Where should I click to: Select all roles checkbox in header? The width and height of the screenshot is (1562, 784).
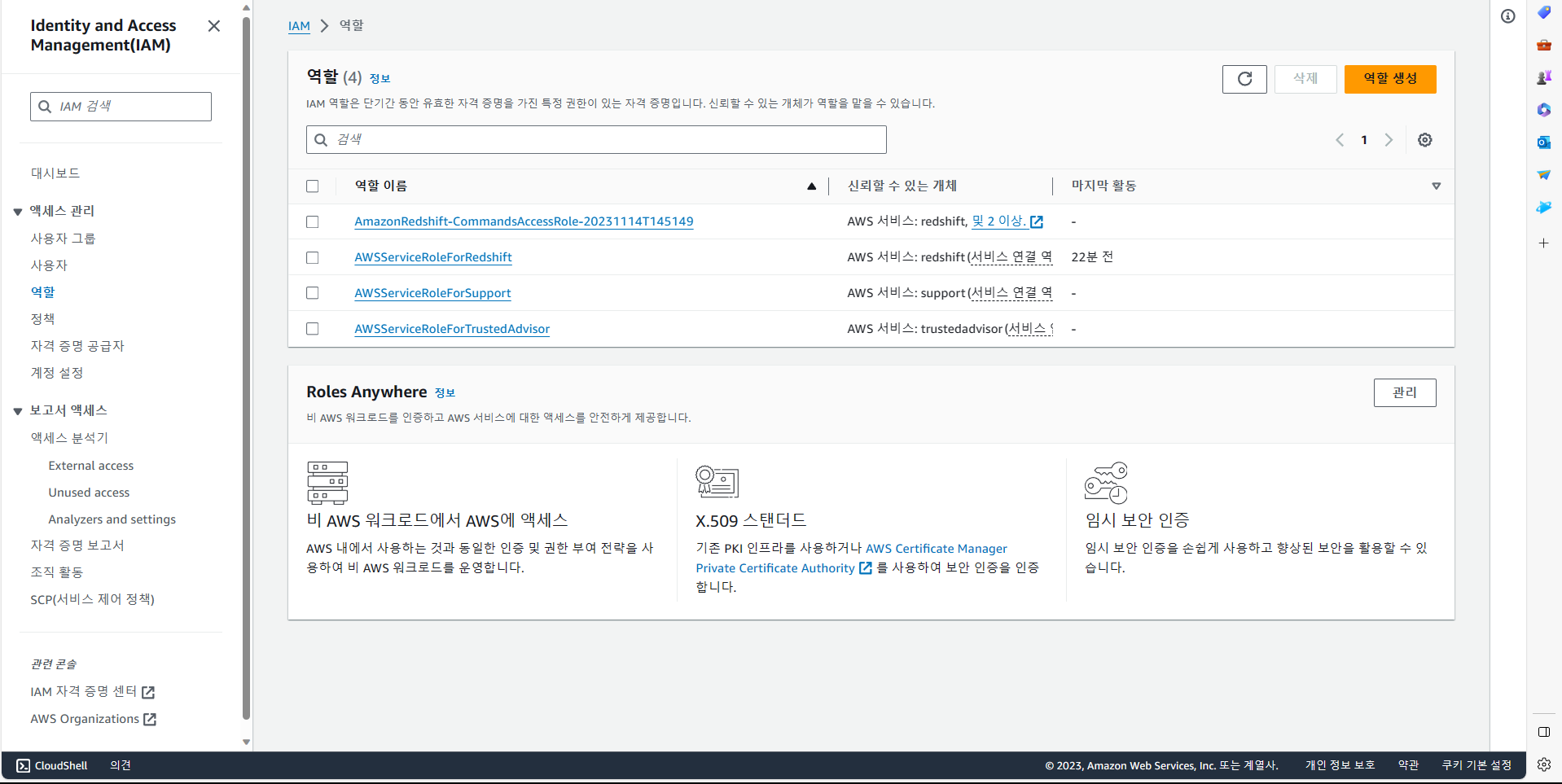pyautogui.click(x=313, y=186)
